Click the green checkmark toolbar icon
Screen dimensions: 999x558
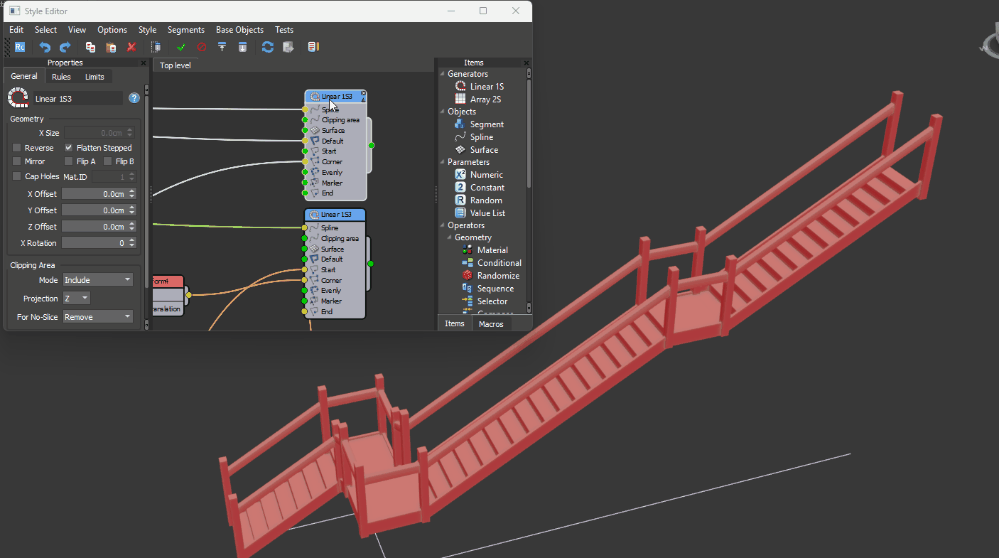click(x=181, y=47)
